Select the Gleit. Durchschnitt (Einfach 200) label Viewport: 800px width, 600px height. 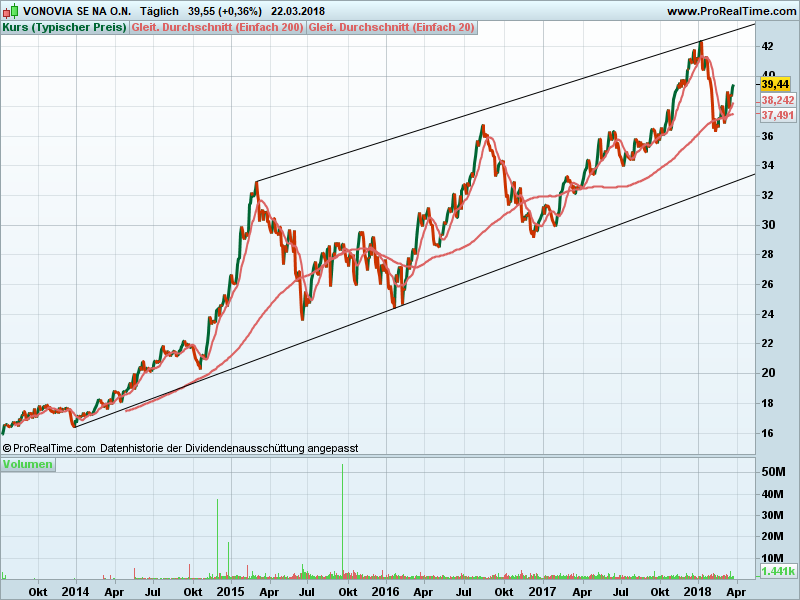(x=218, y=27)
